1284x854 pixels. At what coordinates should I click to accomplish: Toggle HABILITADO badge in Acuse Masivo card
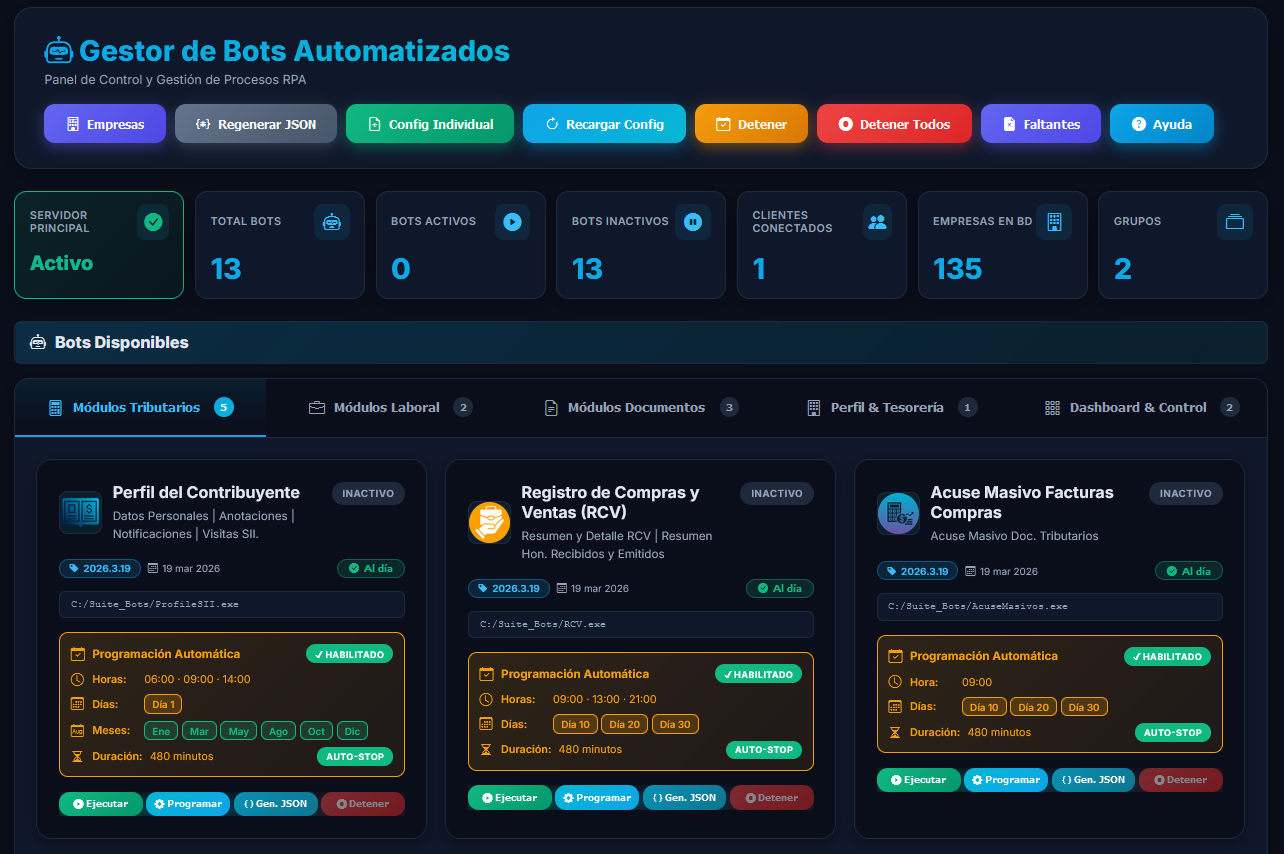pyautogui.click(x=1167, y=657)
